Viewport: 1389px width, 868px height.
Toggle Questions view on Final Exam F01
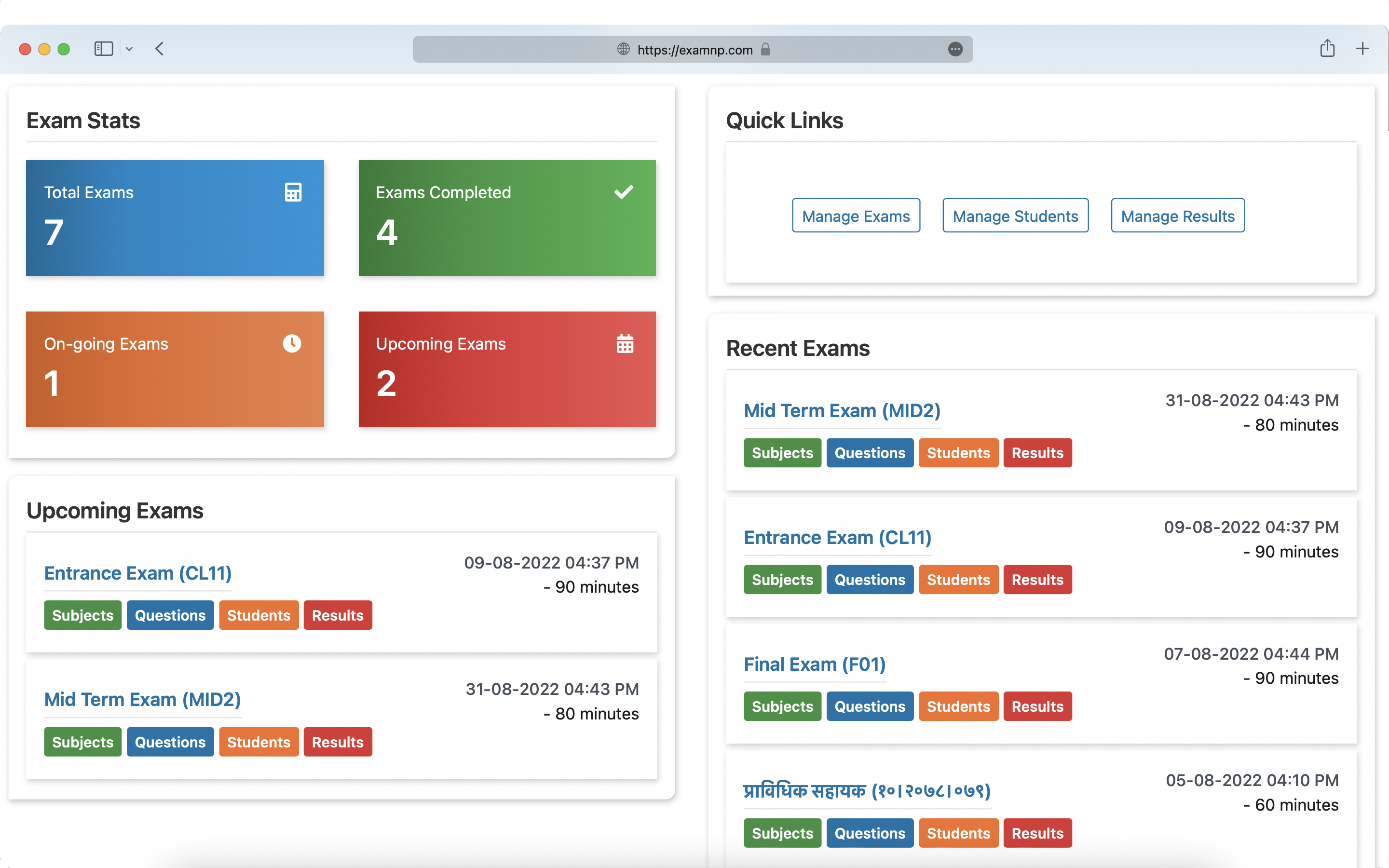[x=868, y=705]
